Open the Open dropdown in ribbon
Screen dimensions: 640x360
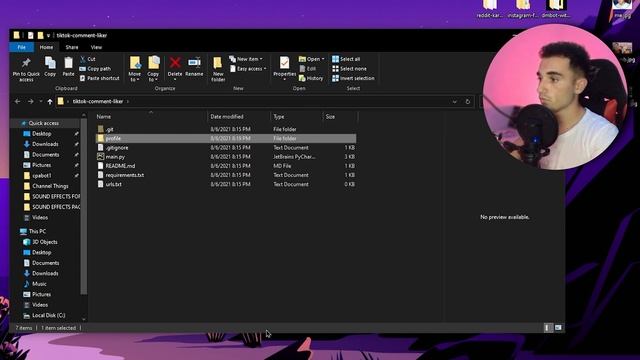click(312, 59)
